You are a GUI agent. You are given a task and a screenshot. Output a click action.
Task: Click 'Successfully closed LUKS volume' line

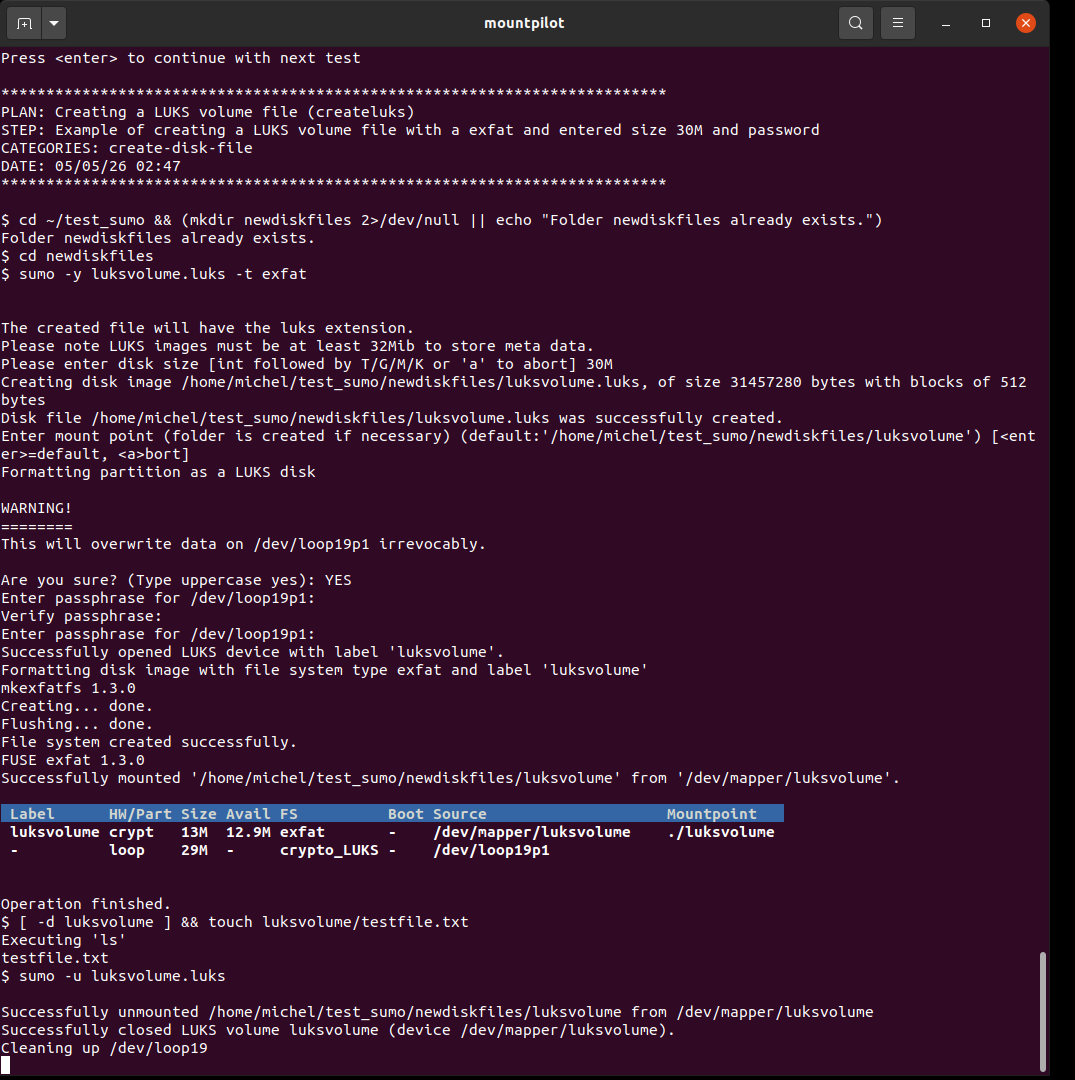tap(338, 1030)
